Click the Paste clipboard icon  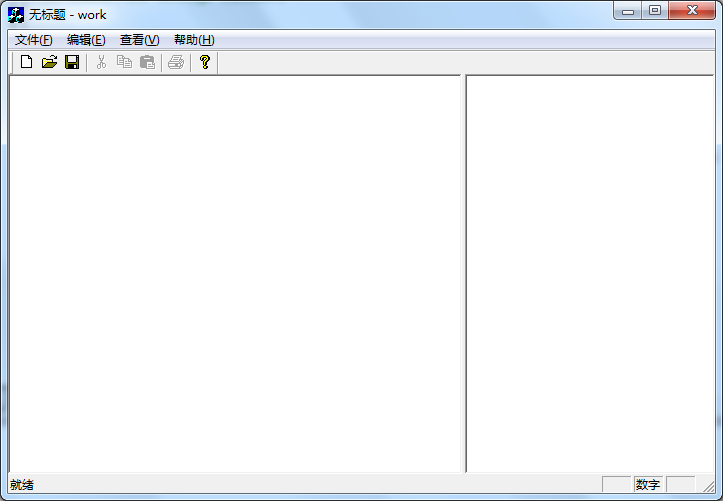point(147,62)
